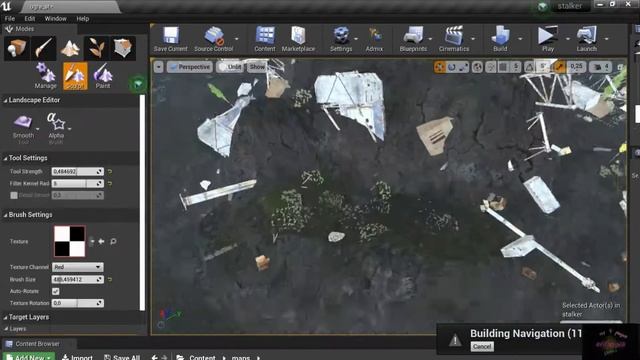
Task: Toggle grid snapping in viewport toolbar
Action: point(504,67)
